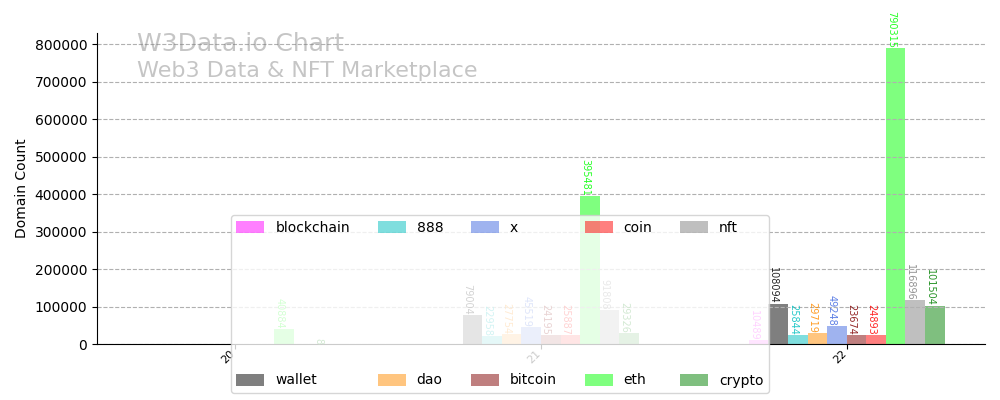Click the Domain Count axis label

coord(21,188)
